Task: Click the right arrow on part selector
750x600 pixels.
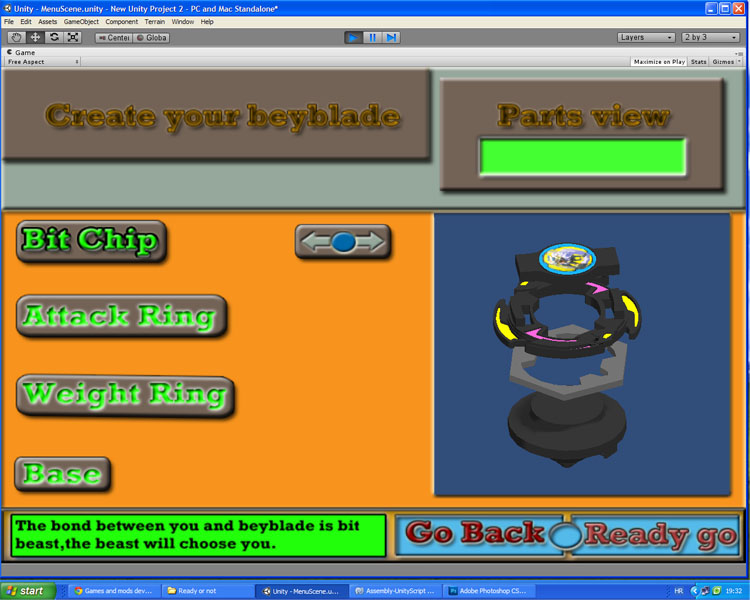Action: point(371,242)
